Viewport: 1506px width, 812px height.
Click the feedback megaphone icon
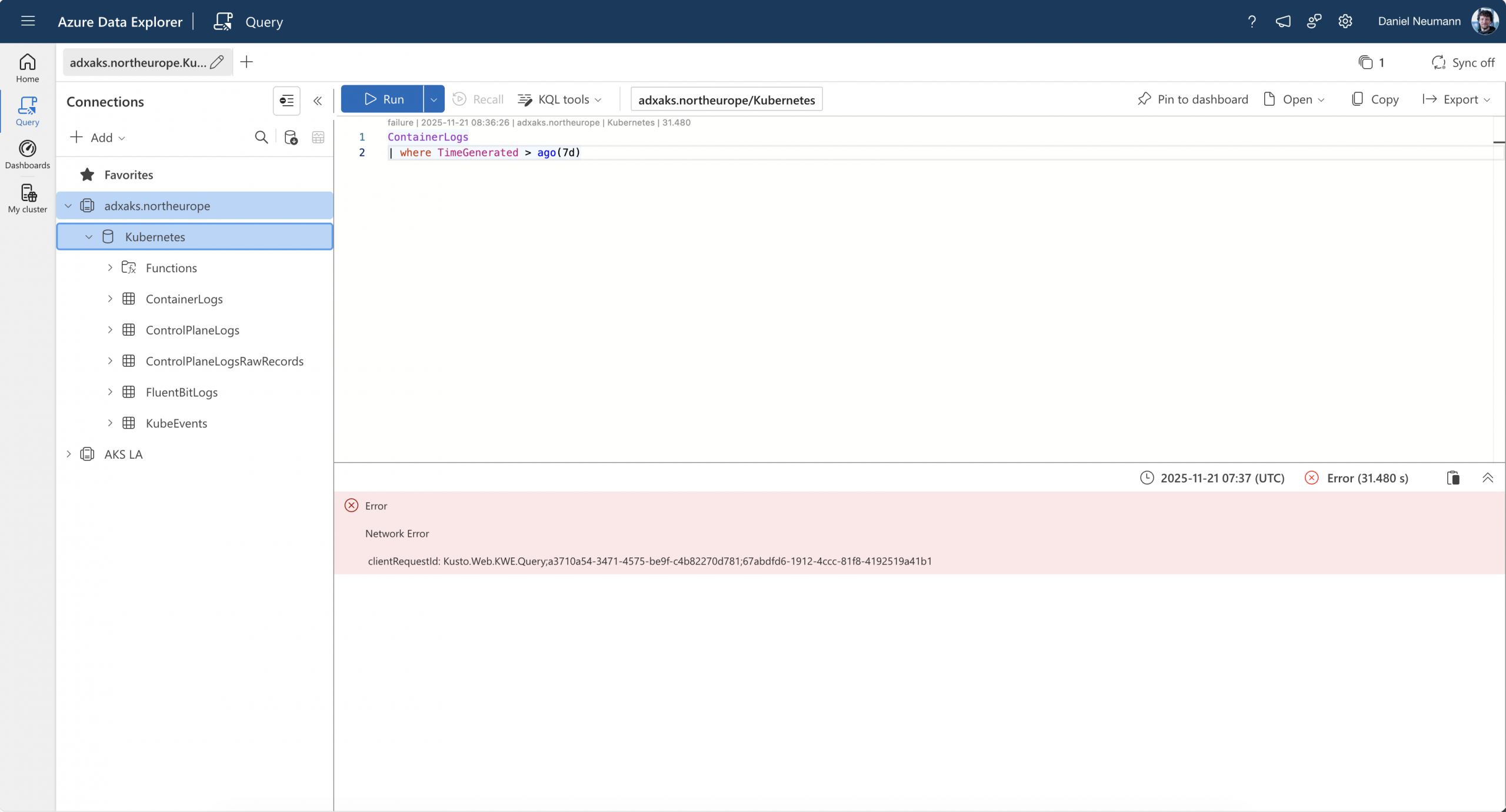(1283, 22)
